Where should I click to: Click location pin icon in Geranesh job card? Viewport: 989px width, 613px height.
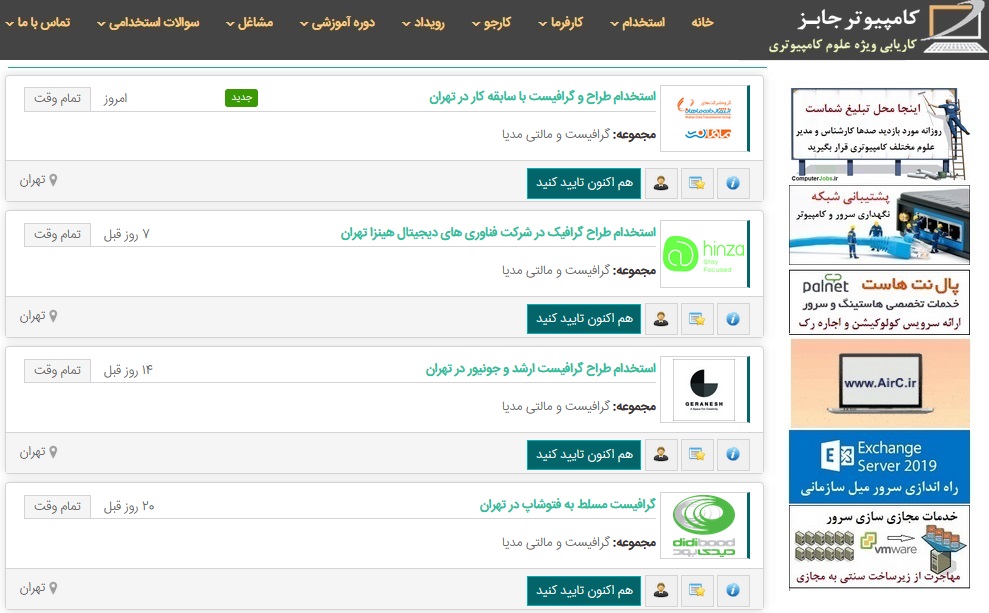pyautogui.click(x=54, y=452)
